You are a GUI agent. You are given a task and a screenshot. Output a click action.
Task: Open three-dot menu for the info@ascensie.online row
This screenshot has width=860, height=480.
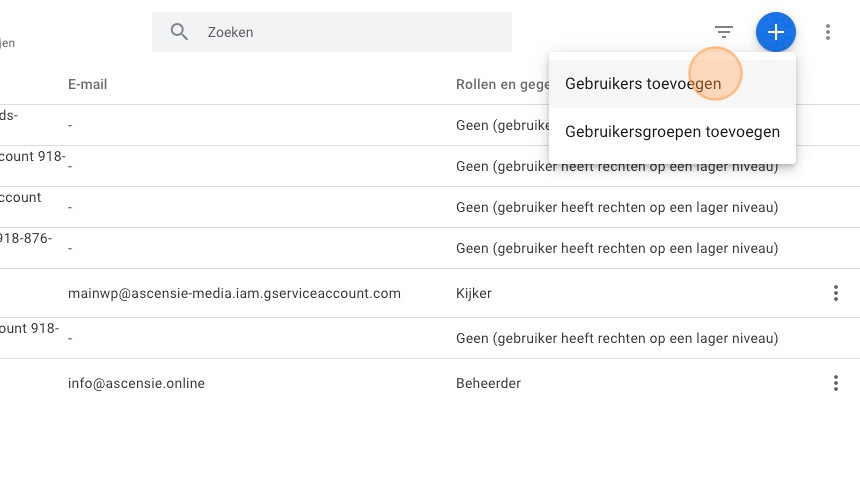pos(836,383)
